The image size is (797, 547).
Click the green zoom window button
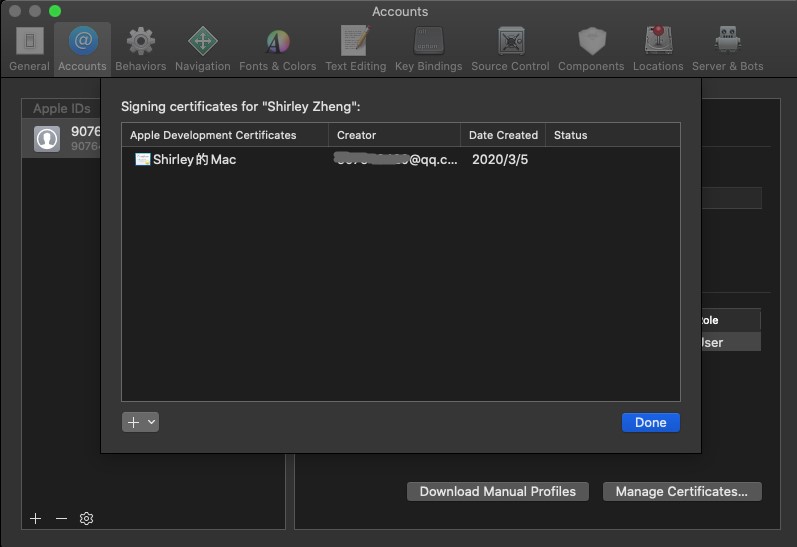(55, 11)
